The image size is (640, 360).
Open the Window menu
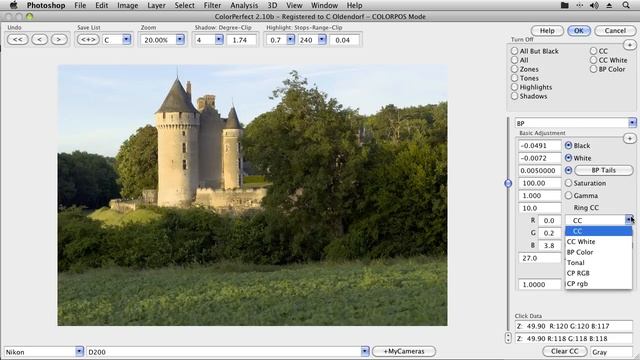(324, 5)
